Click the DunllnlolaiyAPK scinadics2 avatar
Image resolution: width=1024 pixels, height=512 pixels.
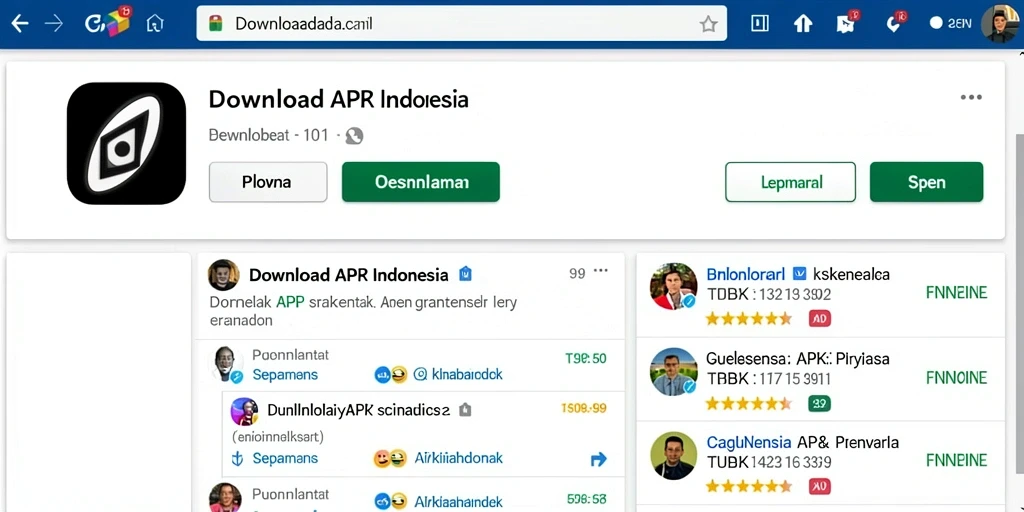pos(244,411)
